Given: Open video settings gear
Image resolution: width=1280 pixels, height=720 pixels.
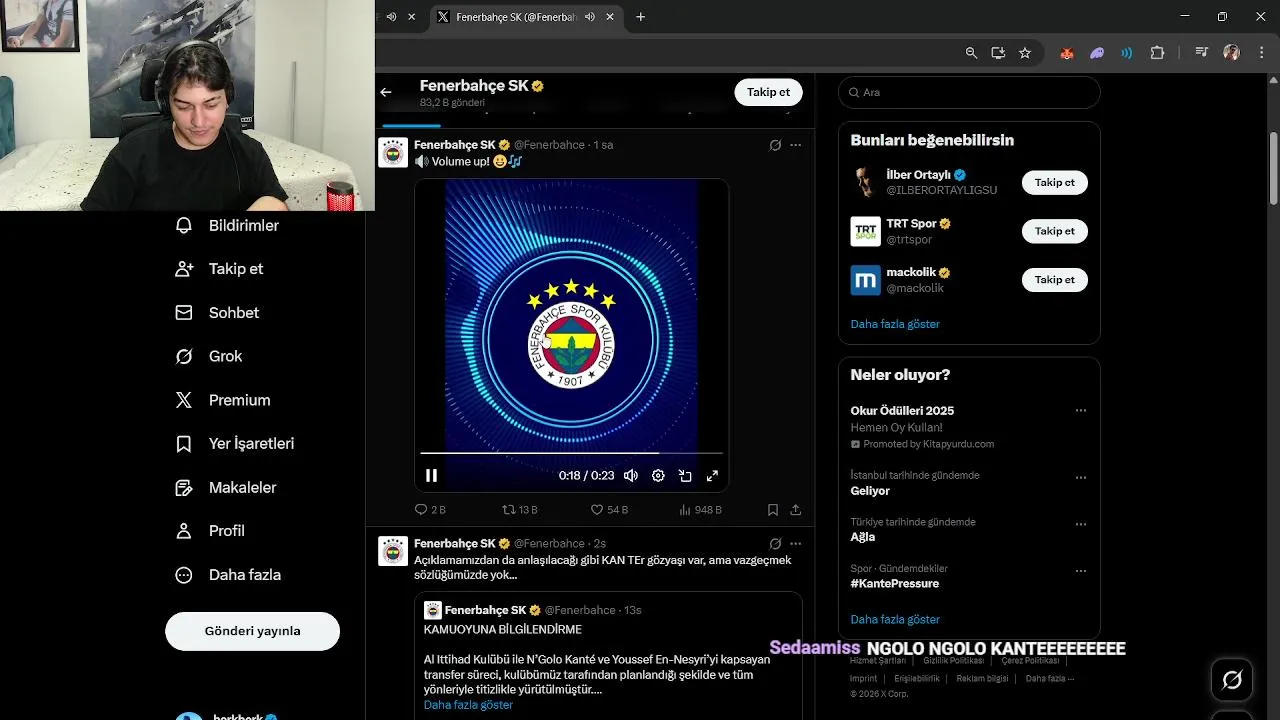Looking at the screenshot, I should [658, 476].
